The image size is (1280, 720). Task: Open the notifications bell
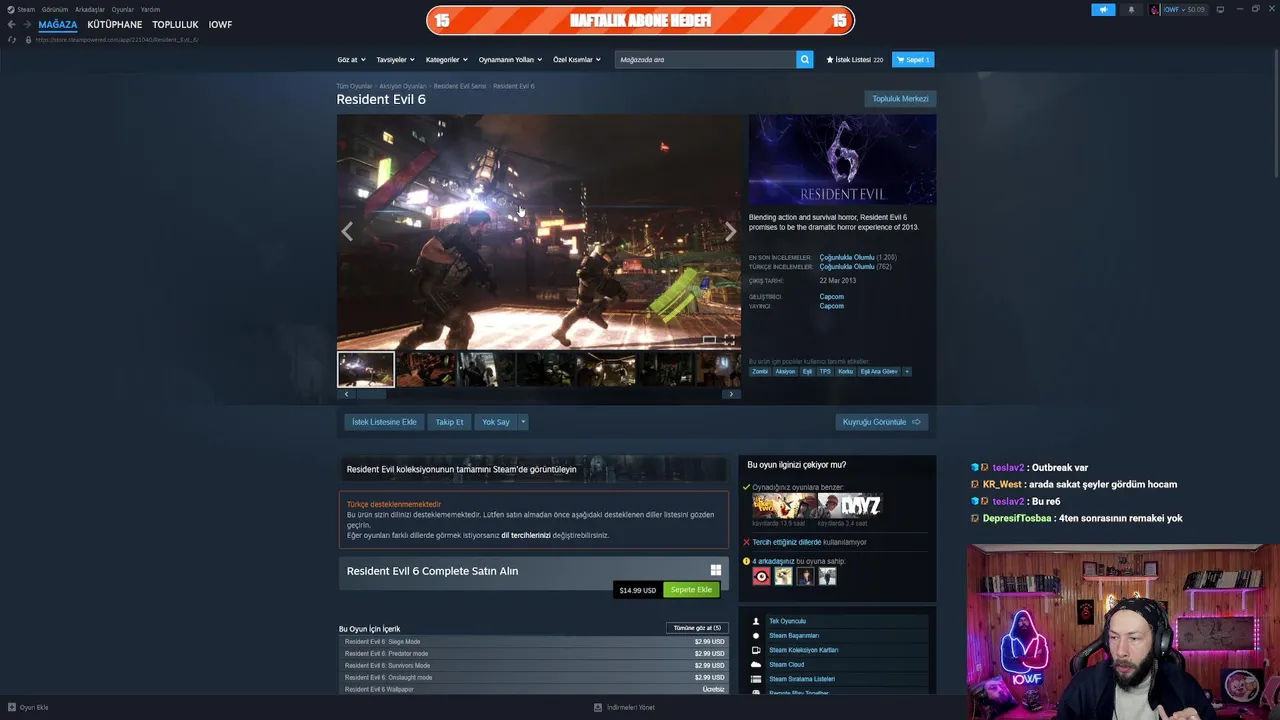1131,9
